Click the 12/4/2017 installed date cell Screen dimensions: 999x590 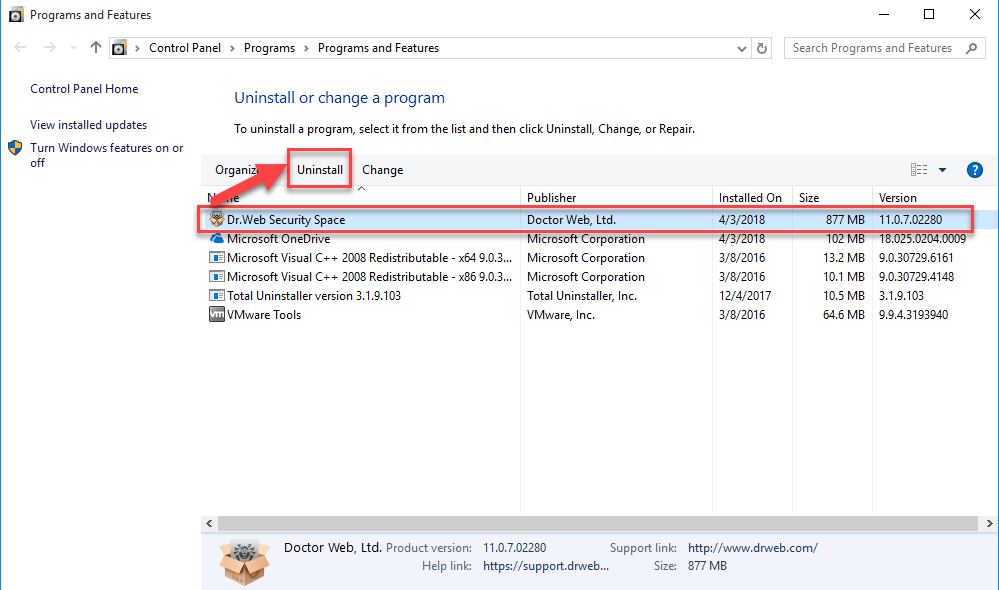745,296
